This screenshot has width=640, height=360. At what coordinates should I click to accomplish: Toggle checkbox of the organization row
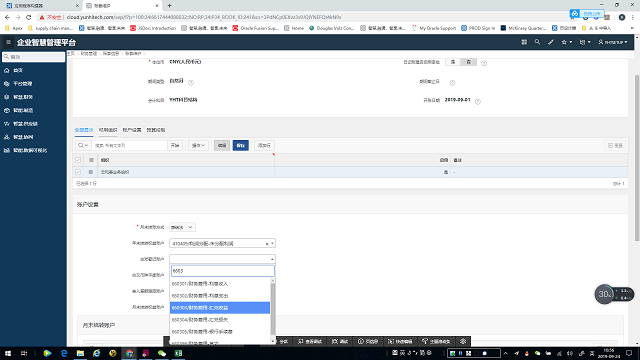pyautogui.click(x=78, y=172)
